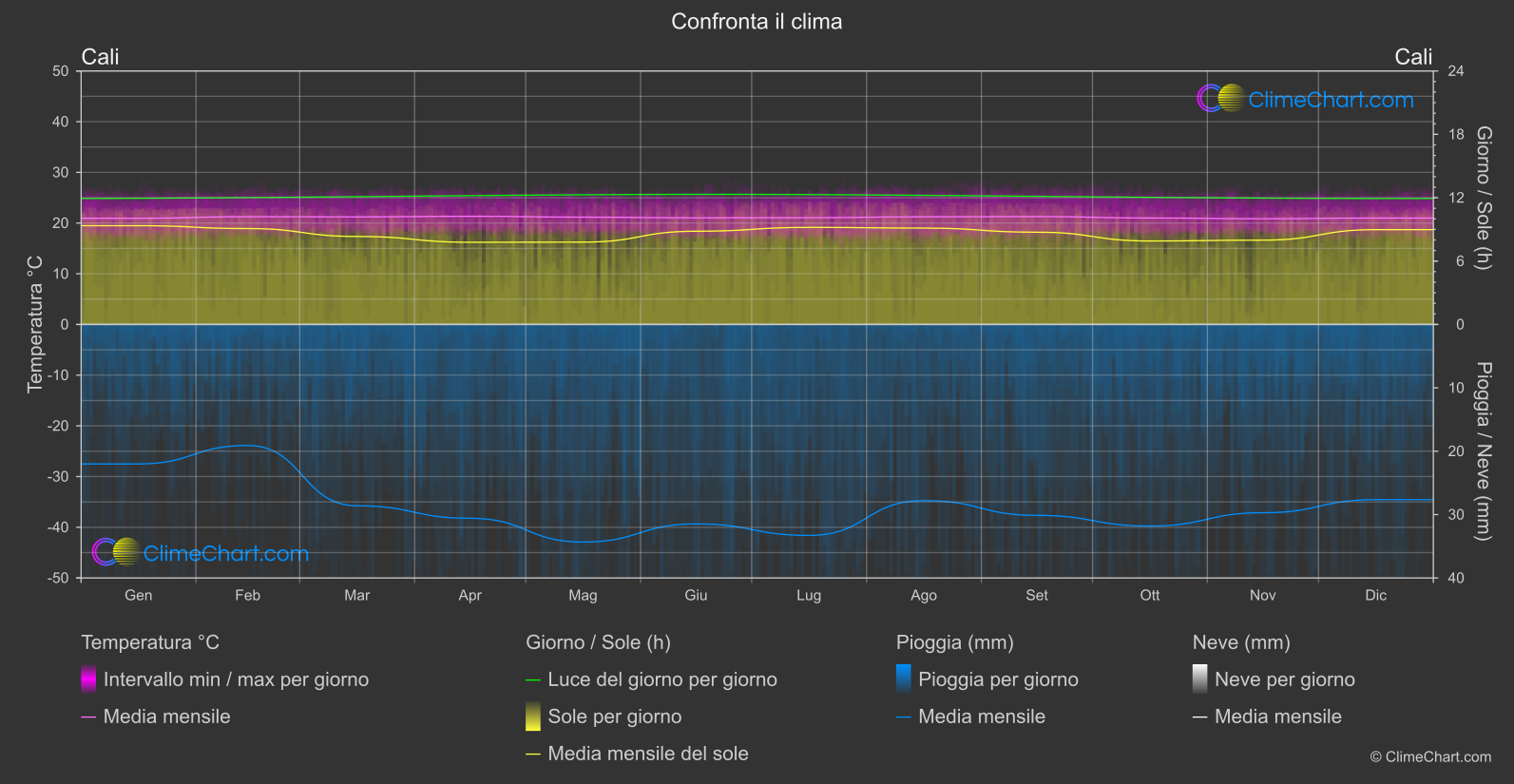Select 'Pioggia per giorno' legend label
Image resolution: width=1514 pixels, height=784 pixels.
[x=998, y=679]
